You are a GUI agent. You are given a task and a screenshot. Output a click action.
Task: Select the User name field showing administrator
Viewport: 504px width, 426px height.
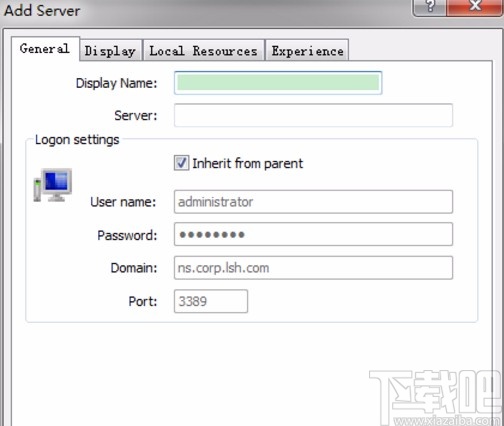[x=313, y=202]
